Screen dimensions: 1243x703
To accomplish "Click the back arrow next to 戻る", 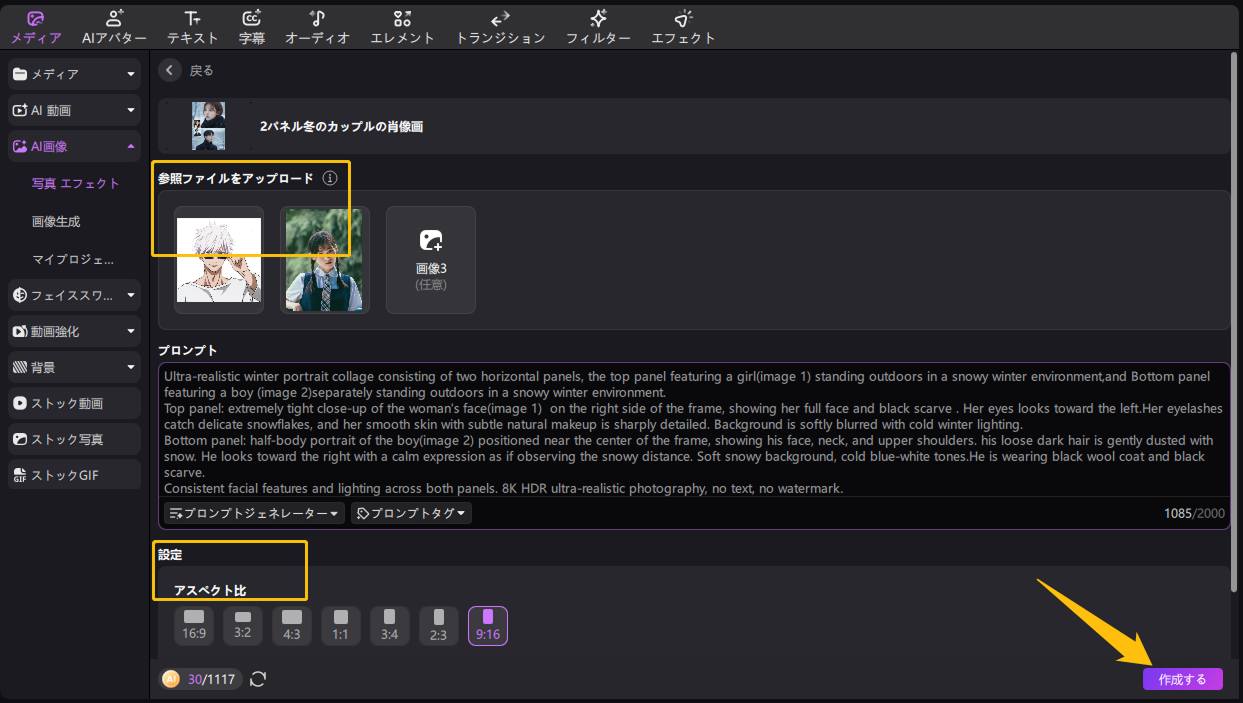I will click(170, 70).
